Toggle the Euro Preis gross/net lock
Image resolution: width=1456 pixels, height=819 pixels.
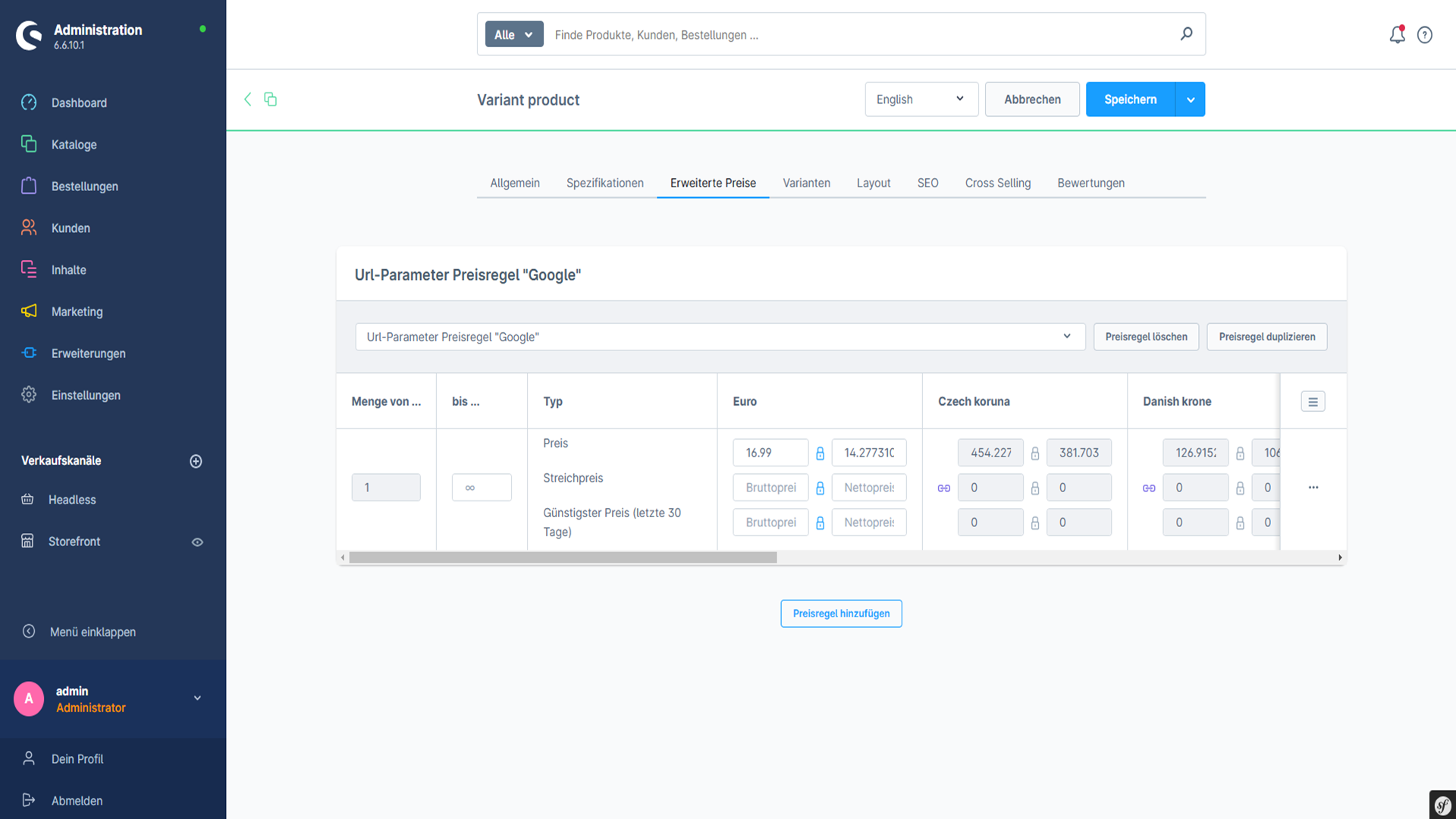click(x=820, y=453)
